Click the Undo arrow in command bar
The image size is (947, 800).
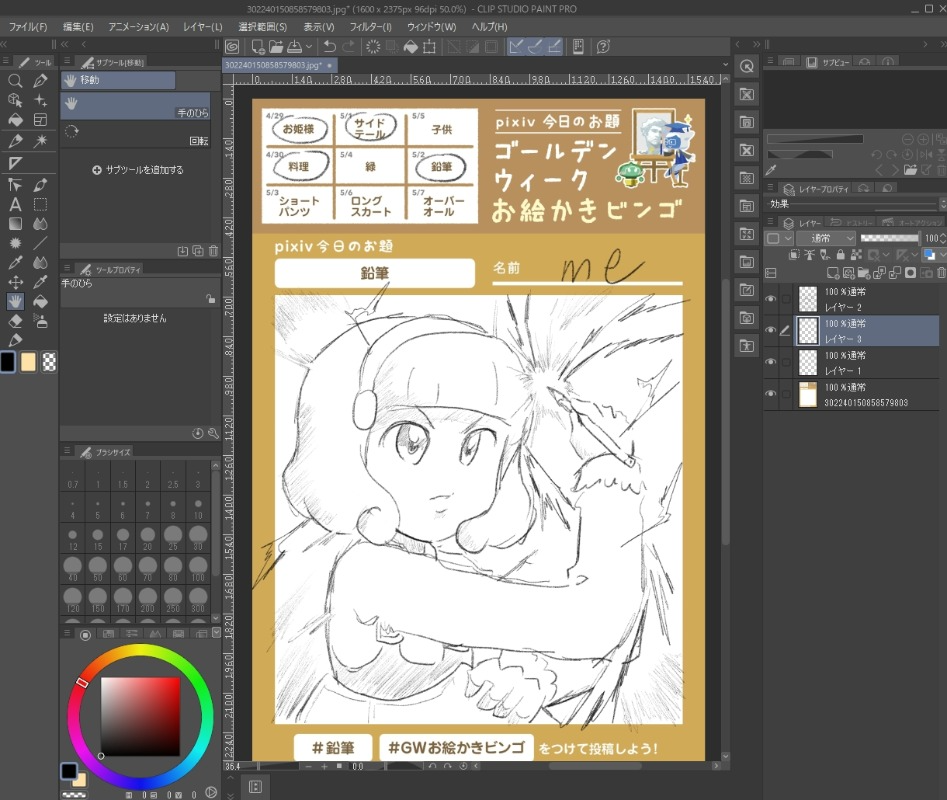330,46
